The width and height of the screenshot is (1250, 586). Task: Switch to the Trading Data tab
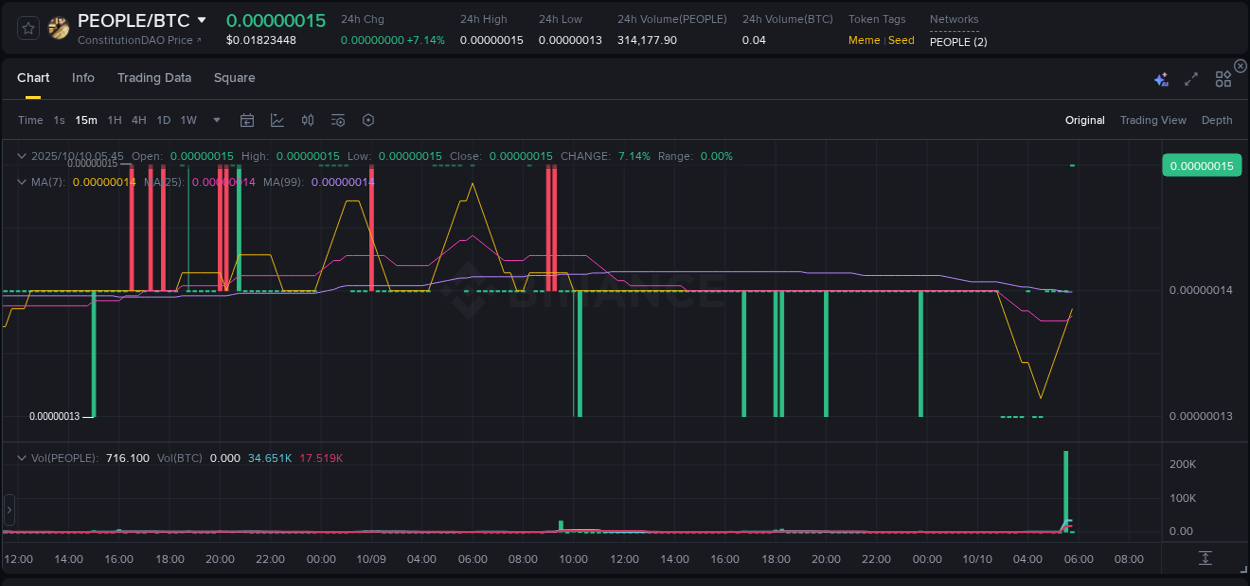pos(154,77)
